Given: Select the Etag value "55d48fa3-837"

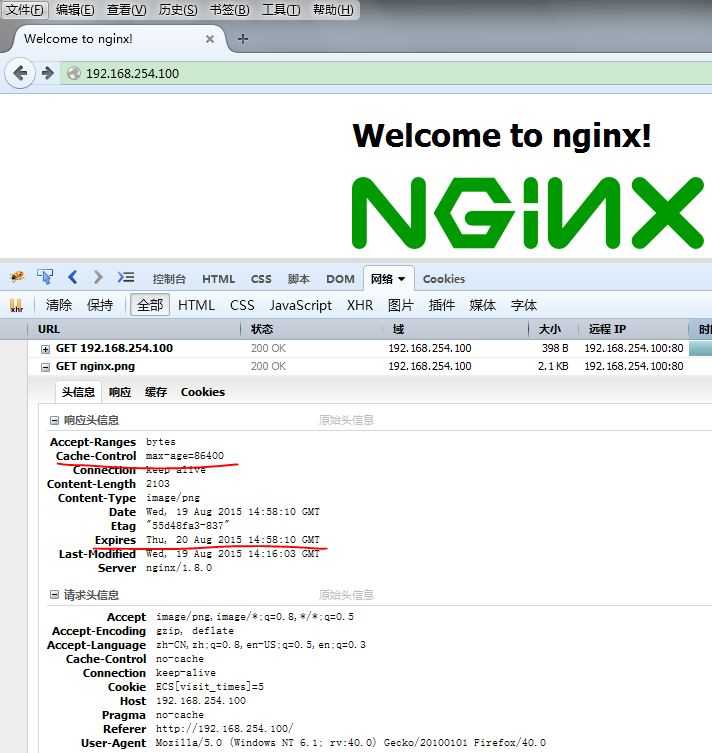Looking at the screenshot, I should (188, 526).
